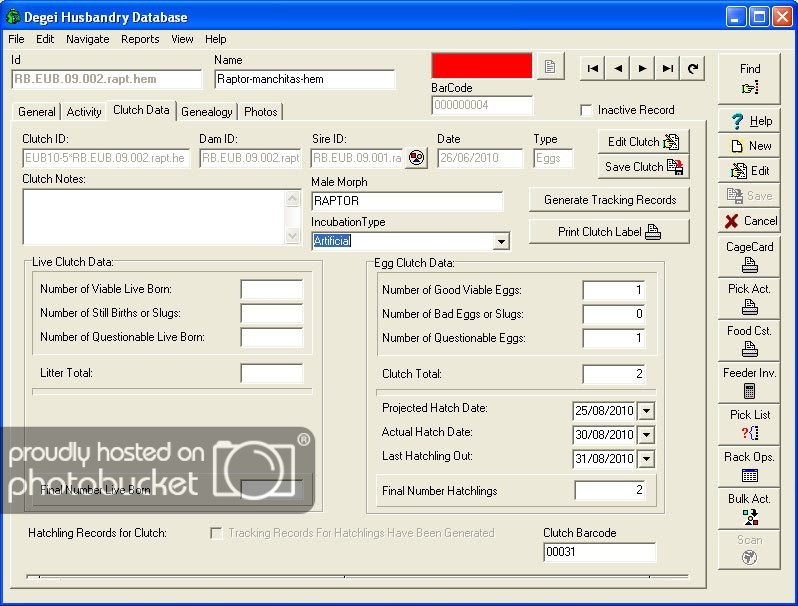Click the Print Clutch Label button
This screenshot has height=606, width=798.
click(609, 232)
